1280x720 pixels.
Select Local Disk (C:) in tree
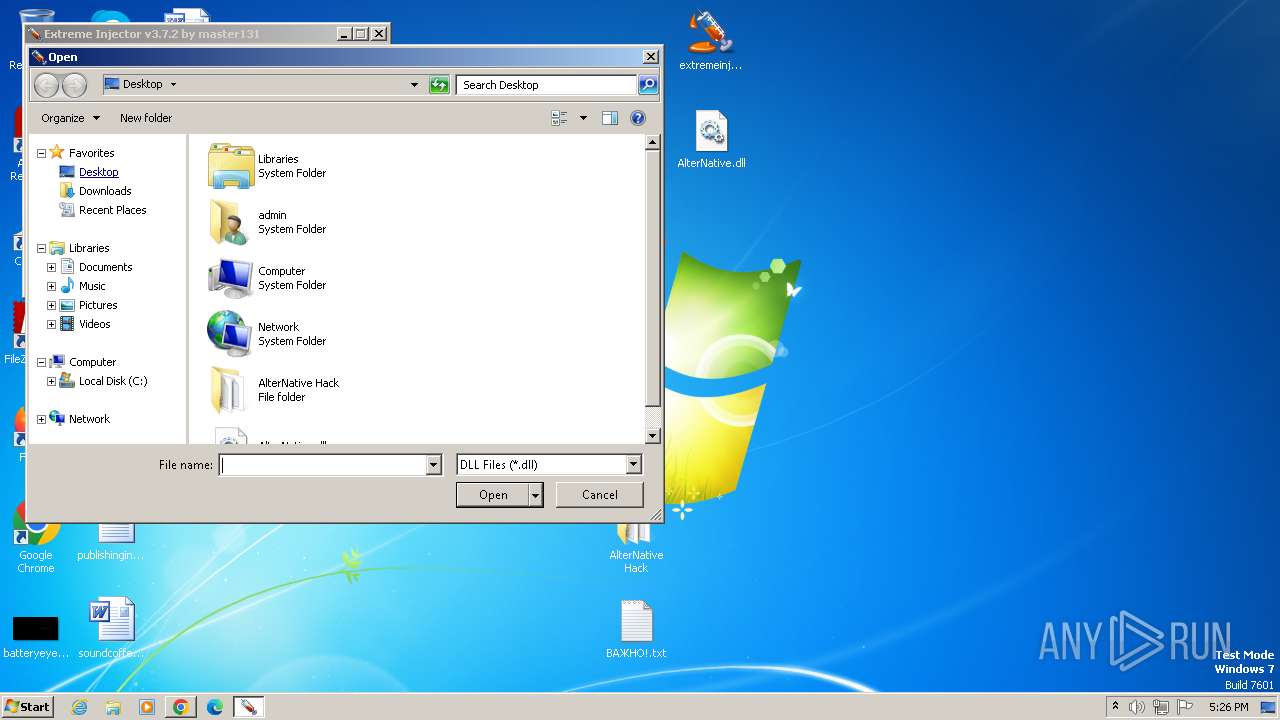(x=113, y=381)
